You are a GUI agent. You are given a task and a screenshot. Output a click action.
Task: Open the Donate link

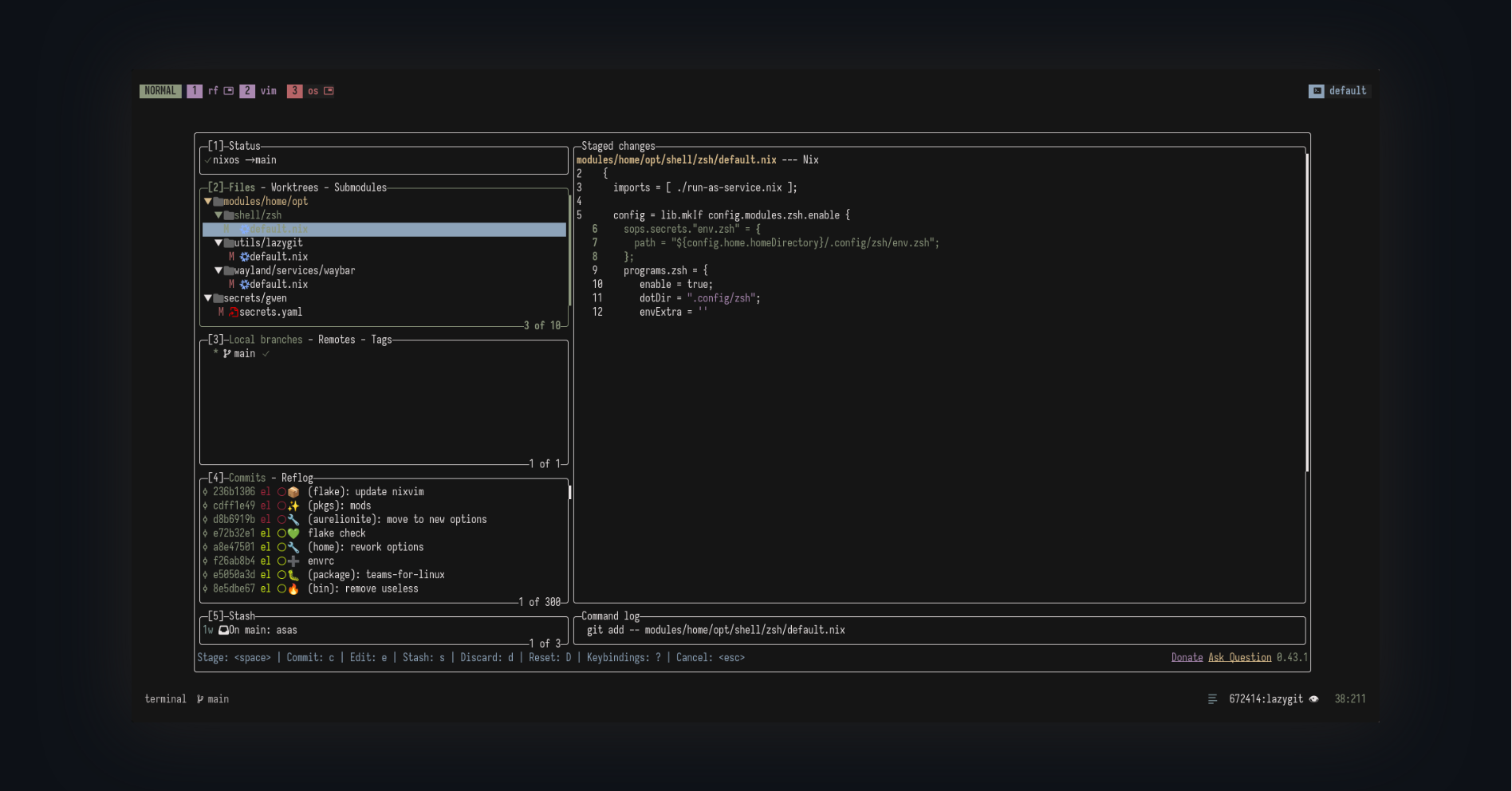pos(1187,658)
